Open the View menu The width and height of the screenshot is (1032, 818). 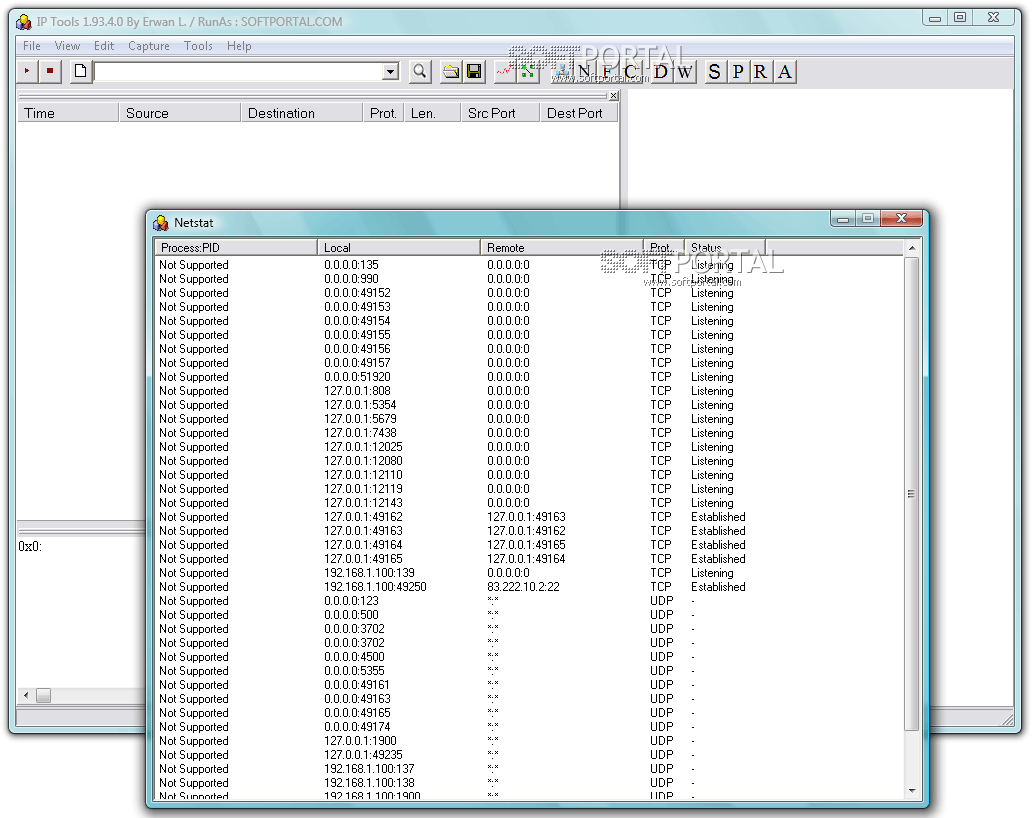click(67, 46)
